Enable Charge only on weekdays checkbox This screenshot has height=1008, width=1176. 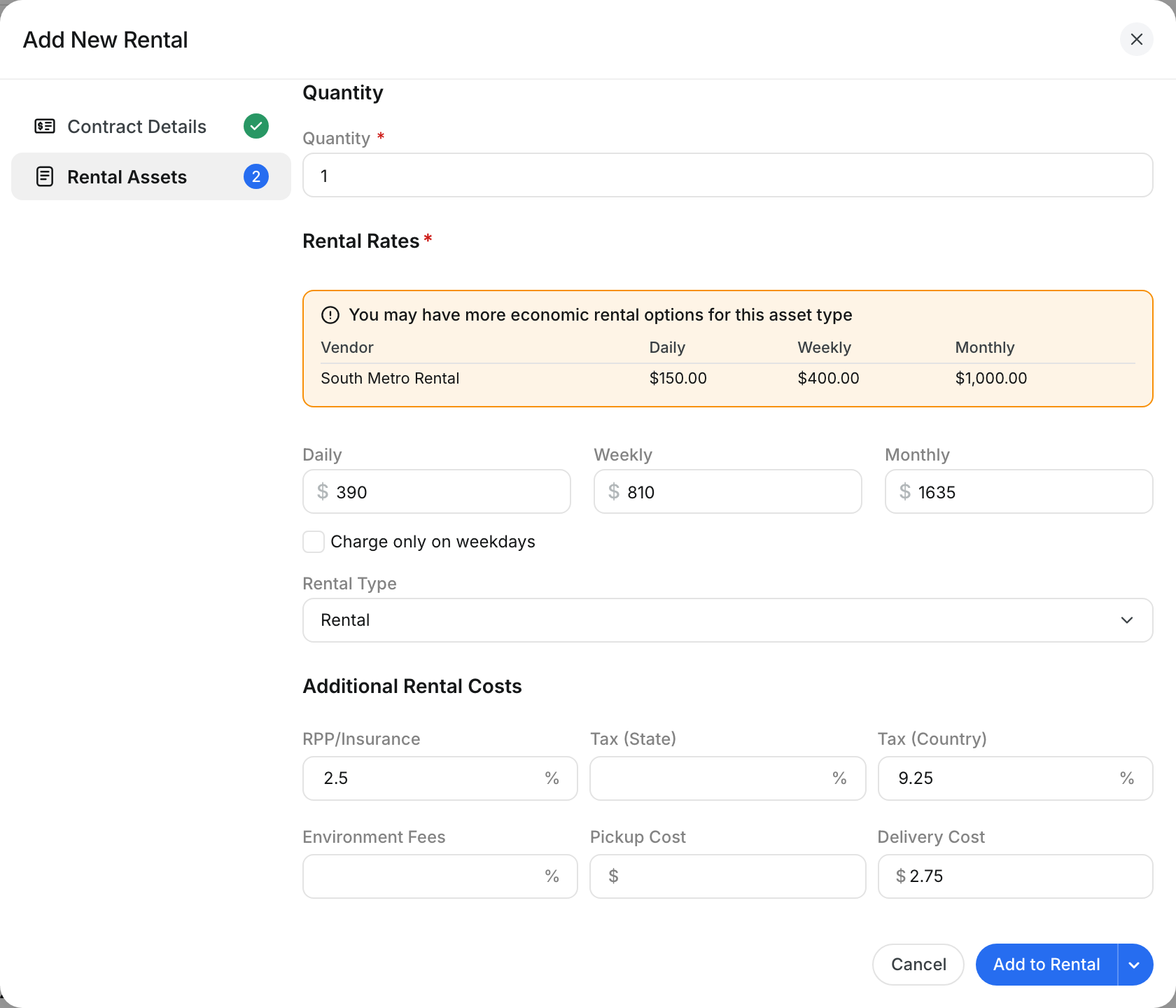(x=314, y=542)
